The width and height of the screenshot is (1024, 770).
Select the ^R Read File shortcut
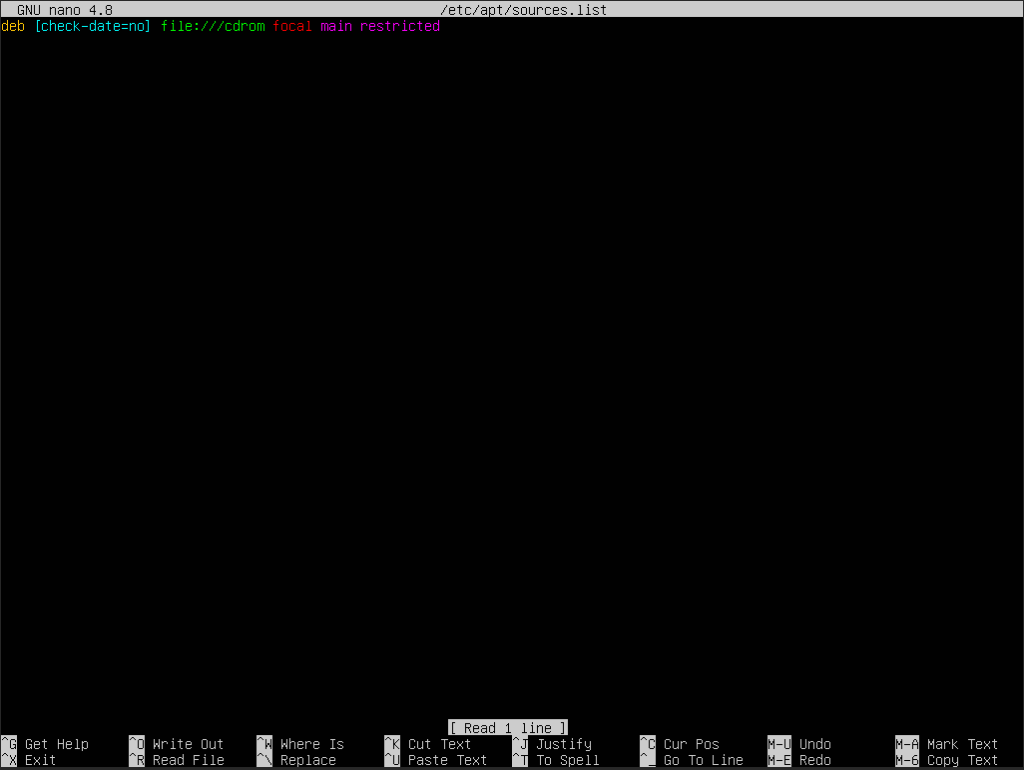tap(176, 760)
